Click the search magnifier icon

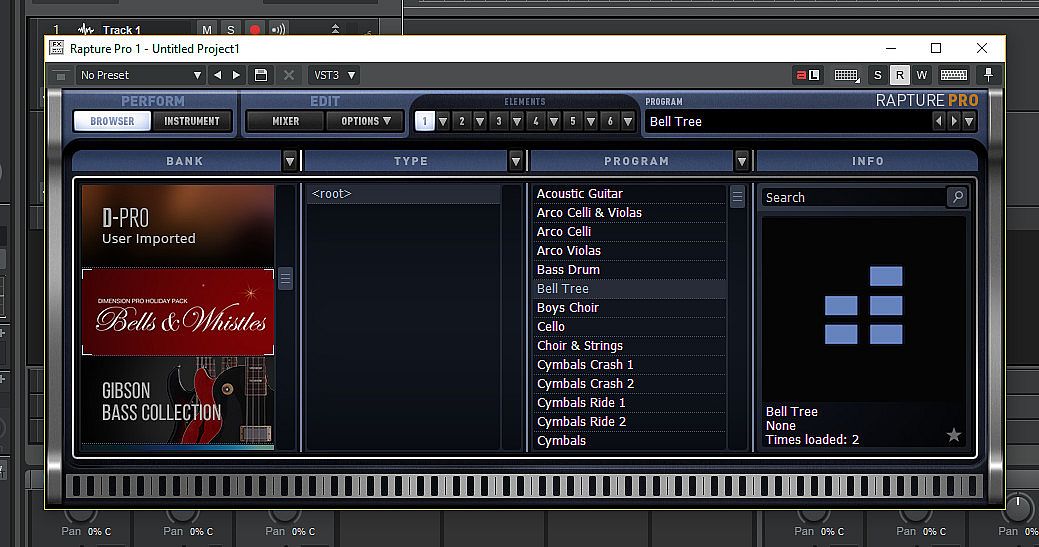coord(957,197)
